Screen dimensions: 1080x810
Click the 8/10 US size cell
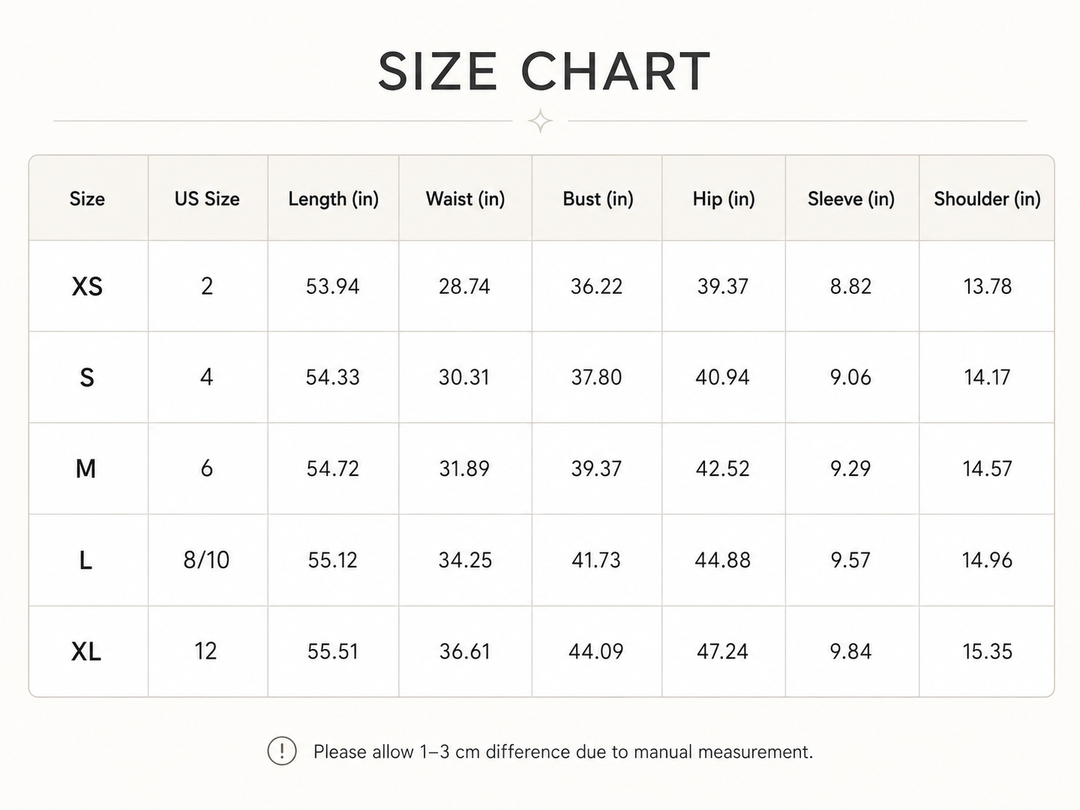(x=207, y=560)
